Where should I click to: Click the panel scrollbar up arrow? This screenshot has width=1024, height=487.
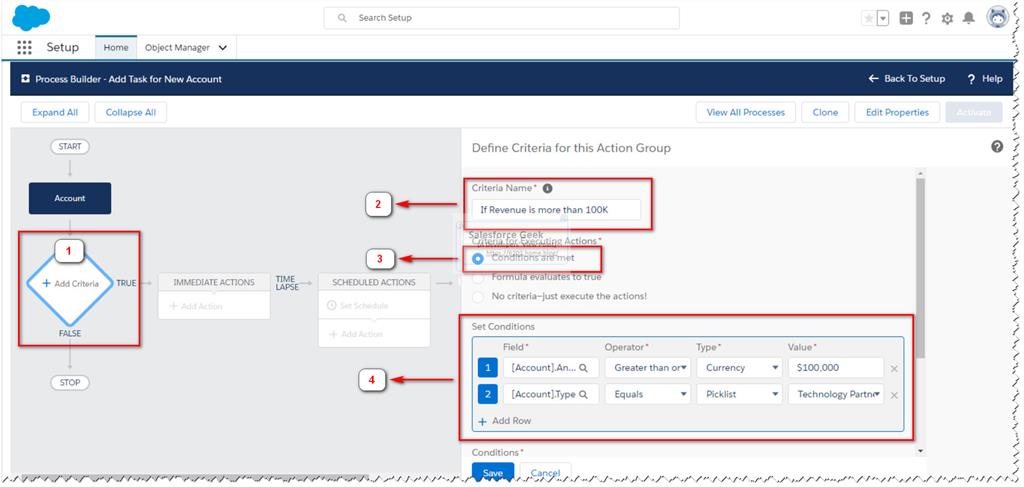(x=920, y=174)
